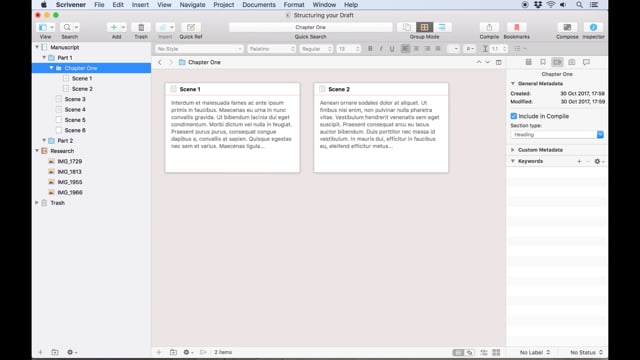Open the Format menu

tap(294, 5)
